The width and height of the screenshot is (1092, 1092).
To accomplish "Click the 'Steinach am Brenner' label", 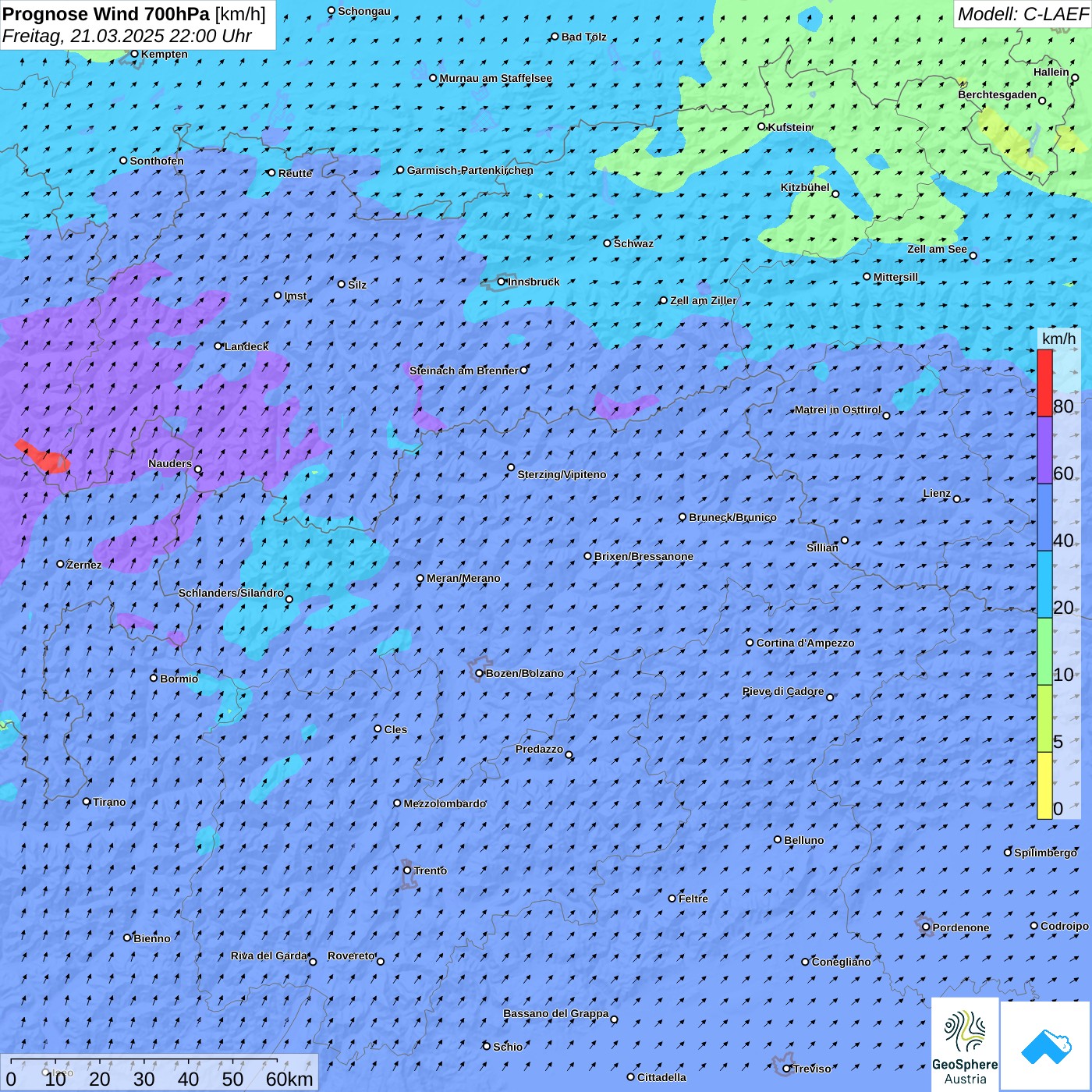I will point(463,370).
